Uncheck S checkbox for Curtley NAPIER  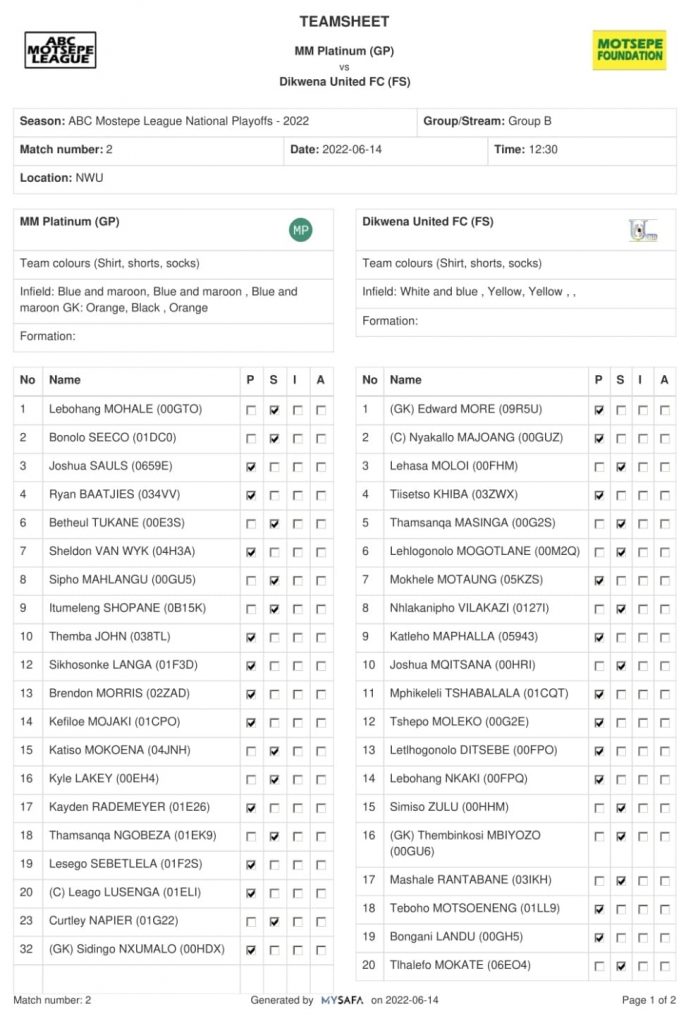(x=274, y=922)
